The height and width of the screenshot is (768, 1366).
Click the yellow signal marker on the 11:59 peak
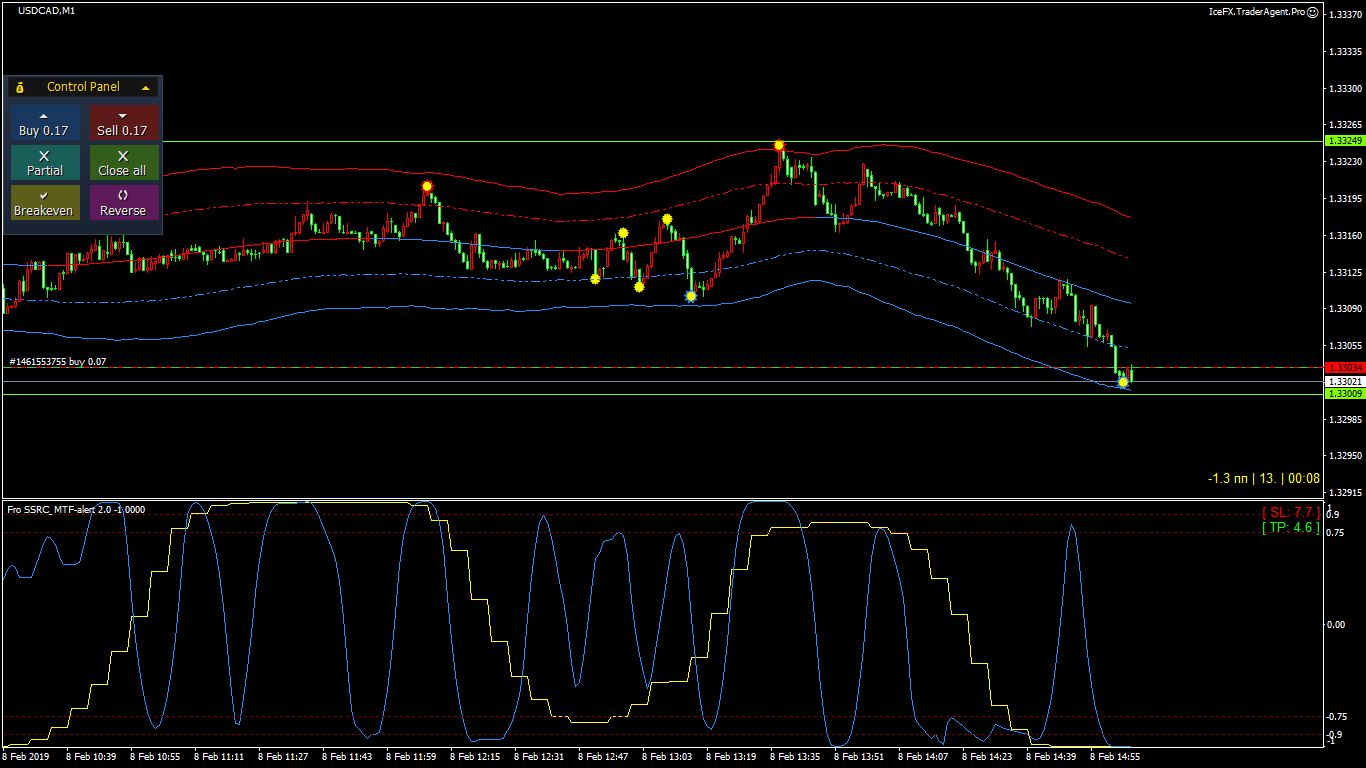click(427, 187)
